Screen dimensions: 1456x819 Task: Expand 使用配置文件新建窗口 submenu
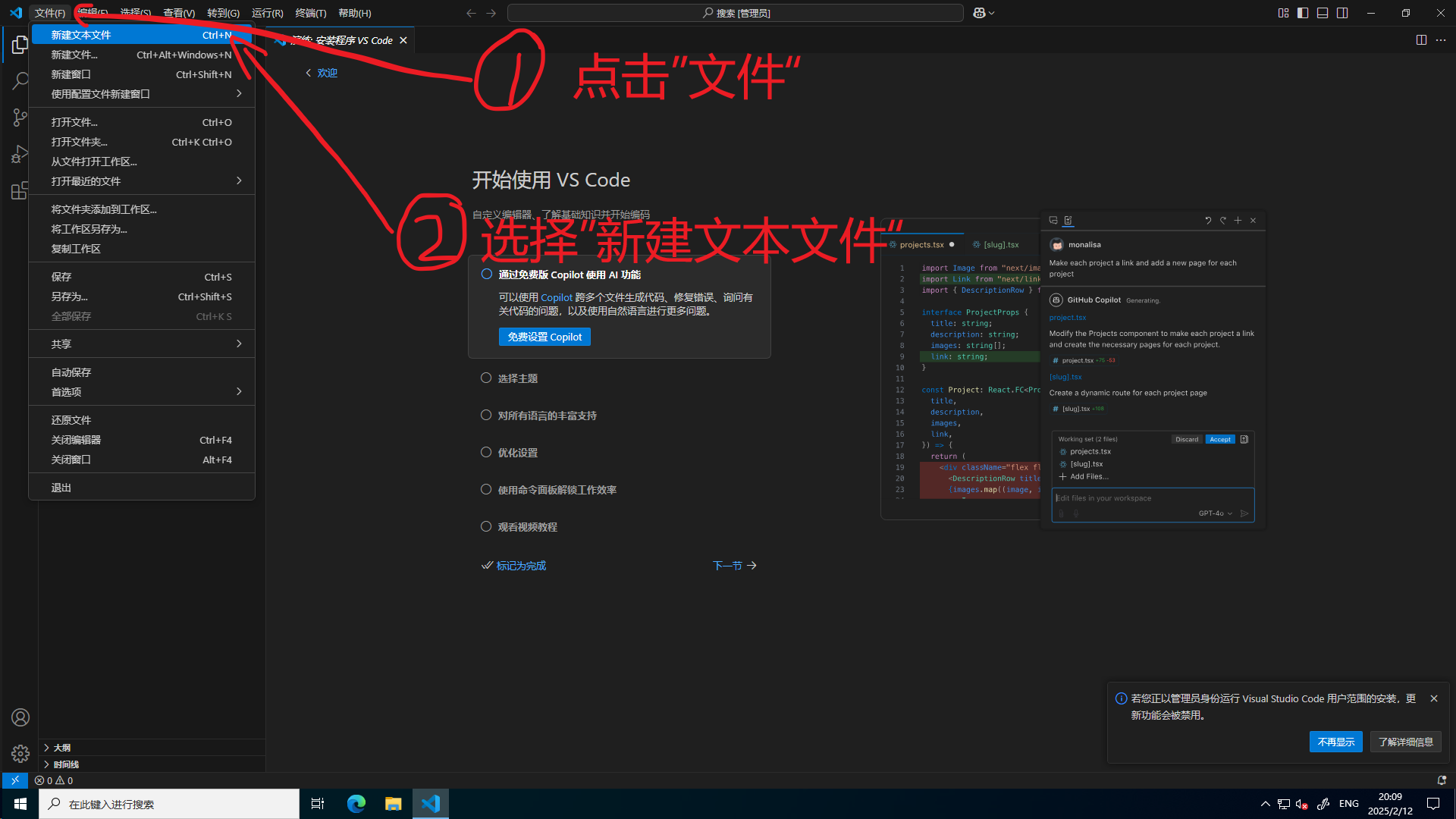(x=142, y=94)
